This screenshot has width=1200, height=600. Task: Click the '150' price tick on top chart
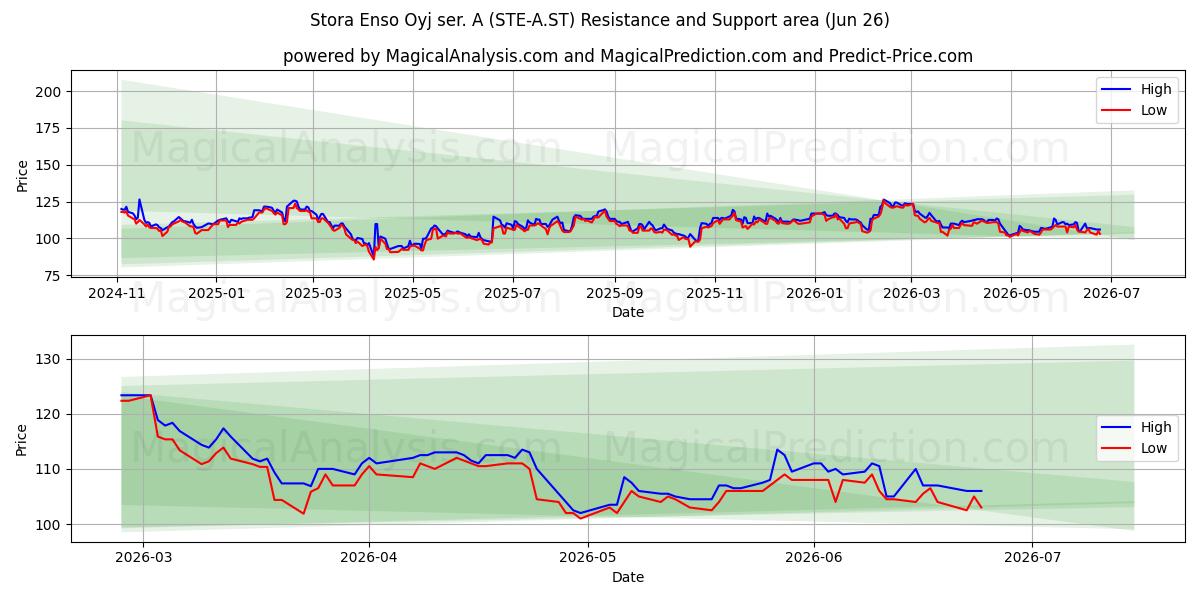(x=48, y=166)
